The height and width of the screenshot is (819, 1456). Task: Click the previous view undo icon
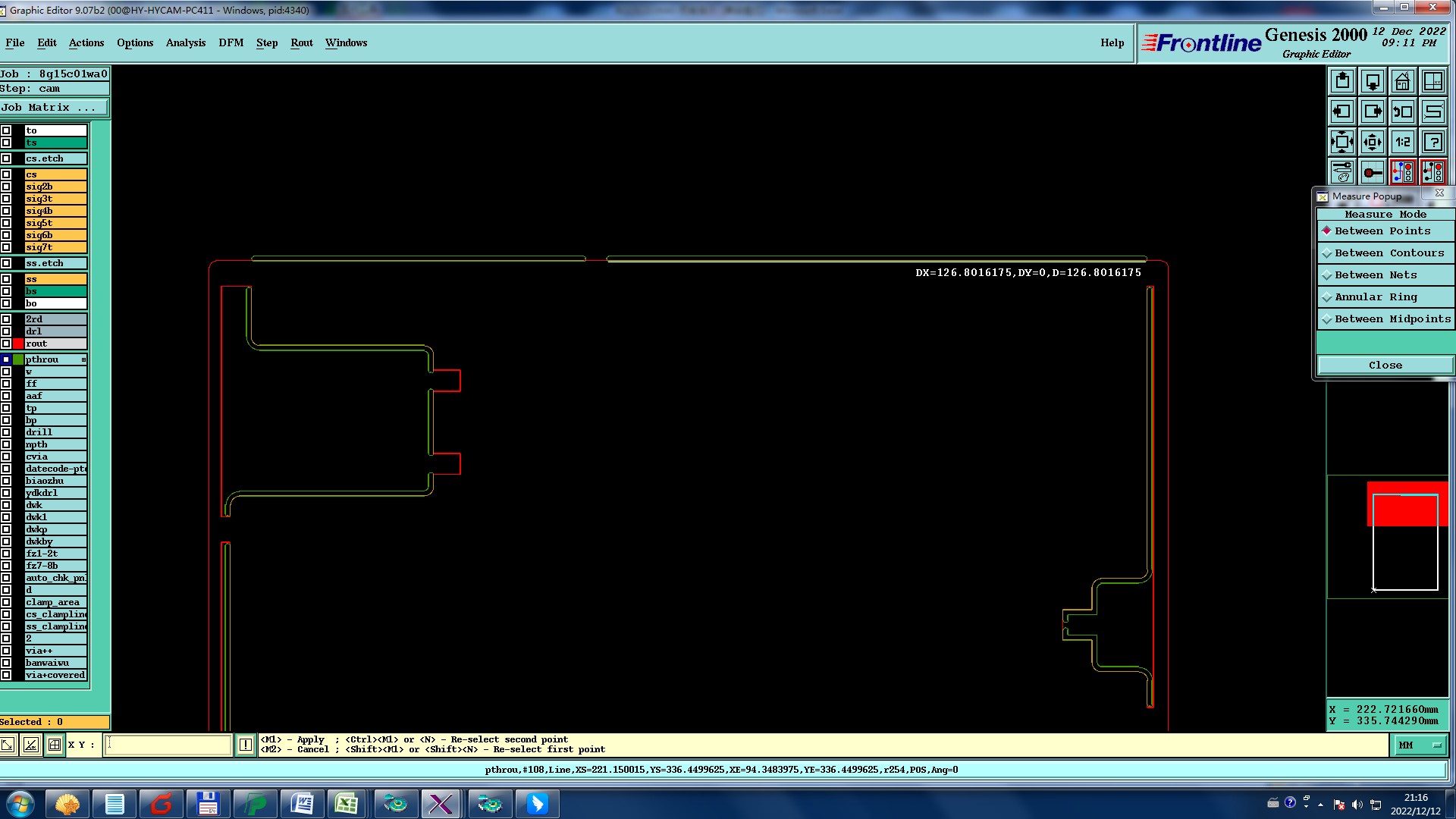point(1402,111)
